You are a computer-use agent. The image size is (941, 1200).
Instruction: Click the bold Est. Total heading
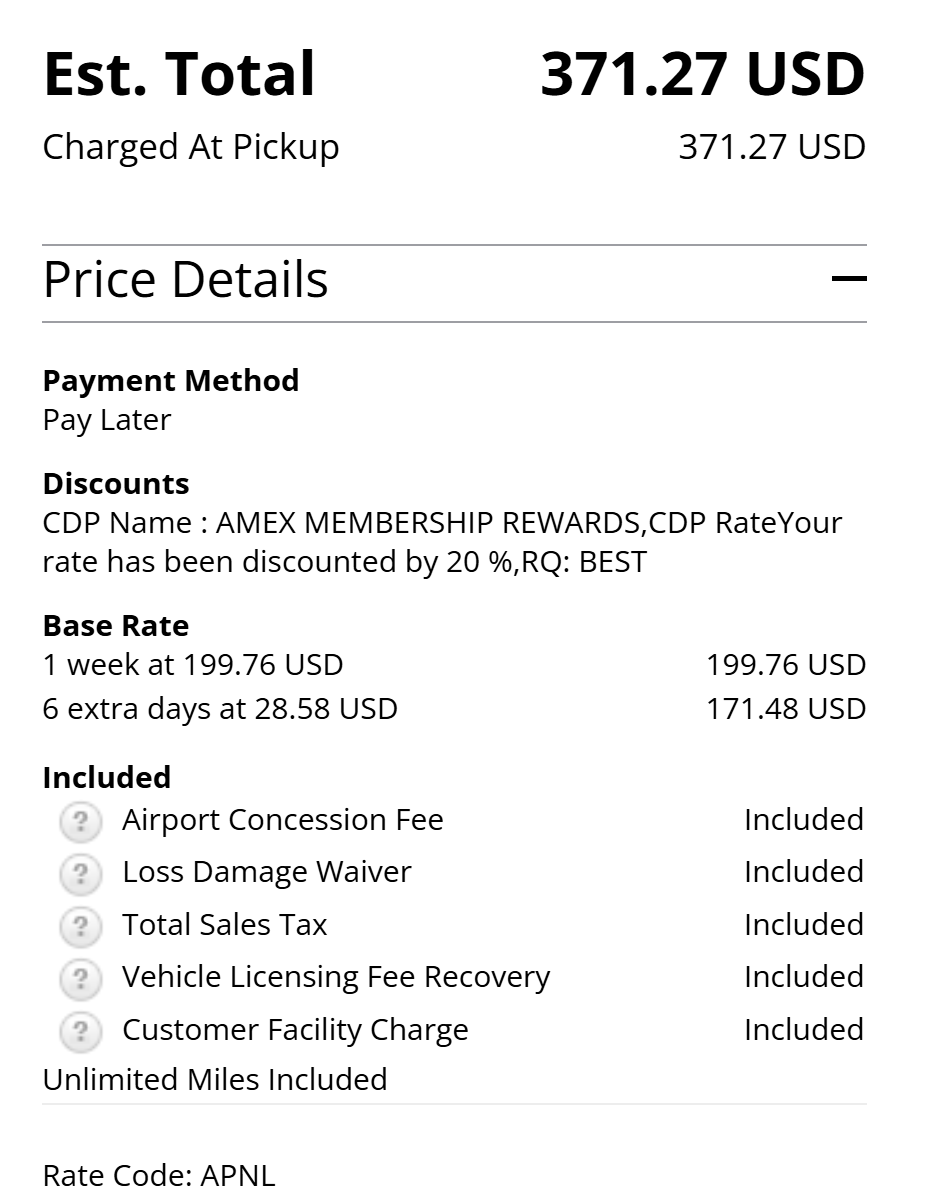180,75
